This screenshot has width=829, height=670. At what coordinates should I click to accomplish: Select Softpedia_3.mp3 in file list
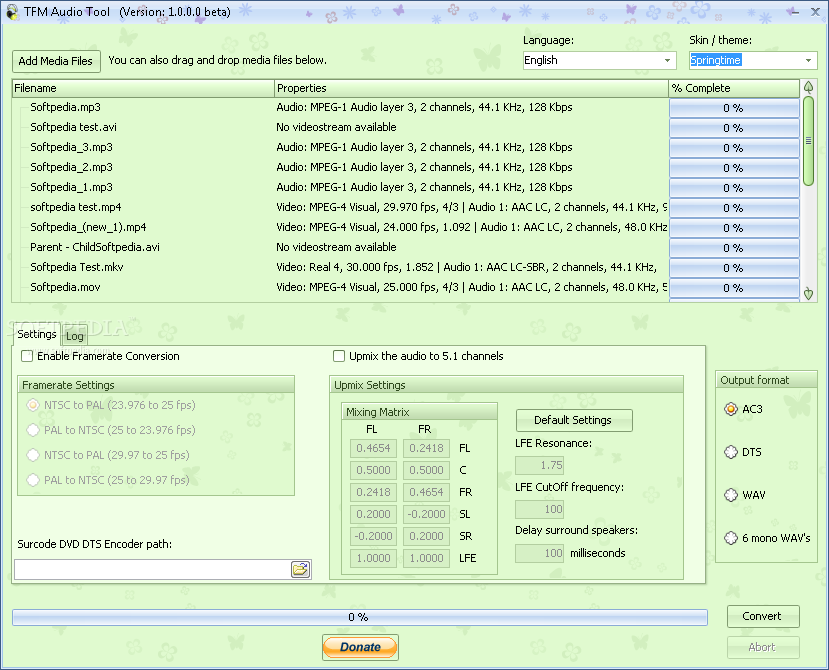pos(71,148)
